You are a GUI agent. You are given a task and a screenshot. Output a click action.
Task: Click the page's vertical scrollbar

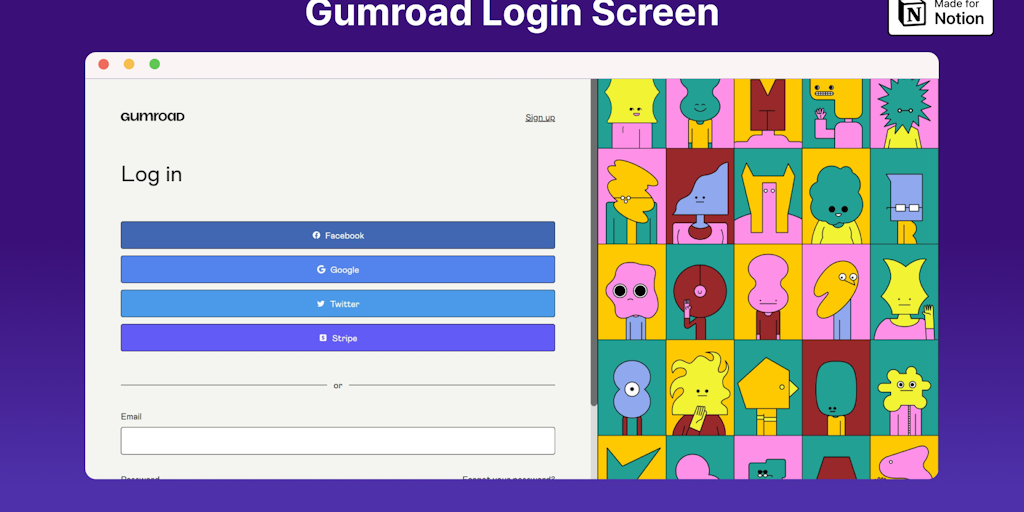pos(594,242)
